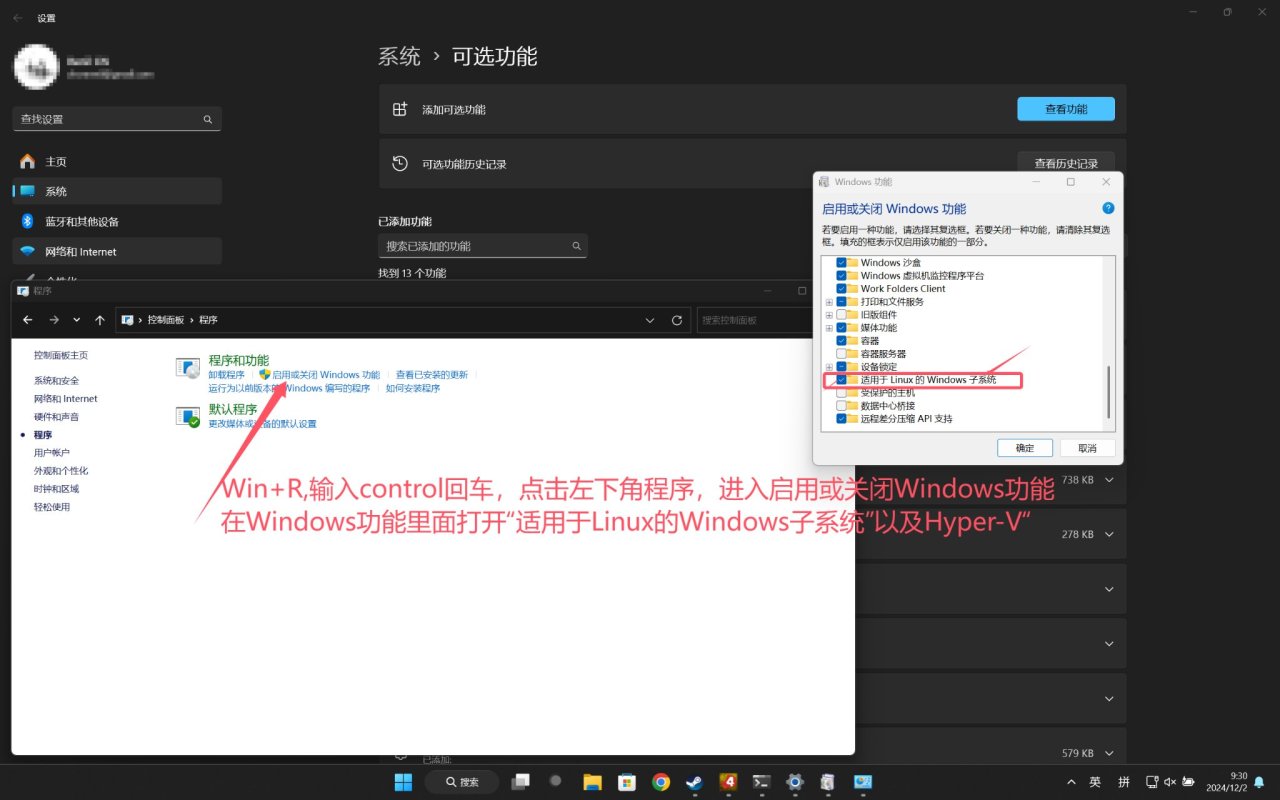This screenshot has height=800, width=1280.
Task: Click the Default Programs icon
Action: click(188, 416)
